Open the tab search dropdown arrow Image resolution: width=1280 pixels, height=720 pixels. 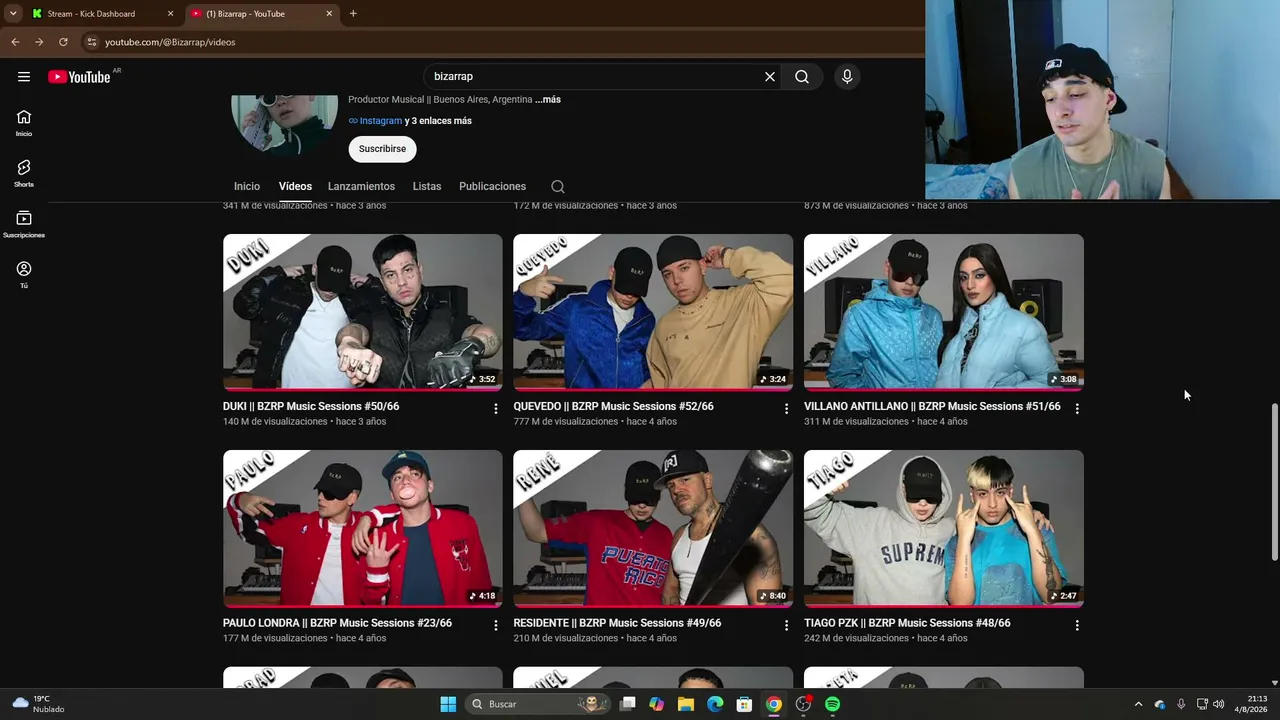pos(13,14)
